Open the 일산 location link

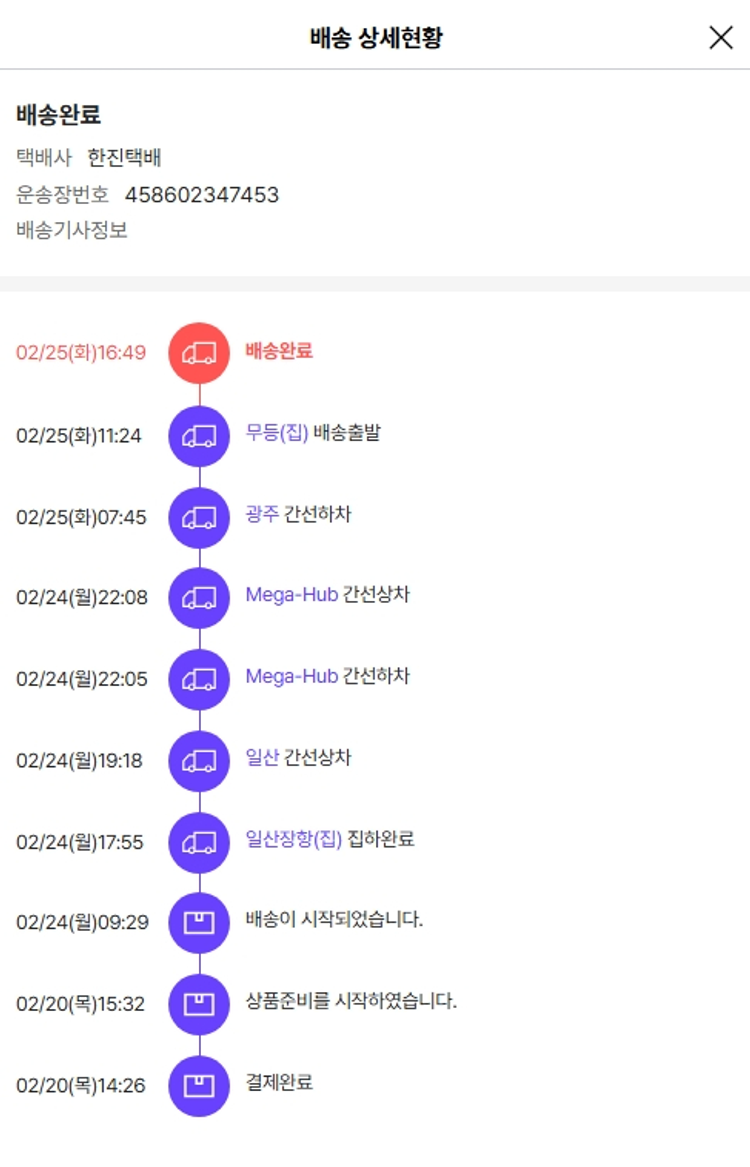[x=262, y=758]
